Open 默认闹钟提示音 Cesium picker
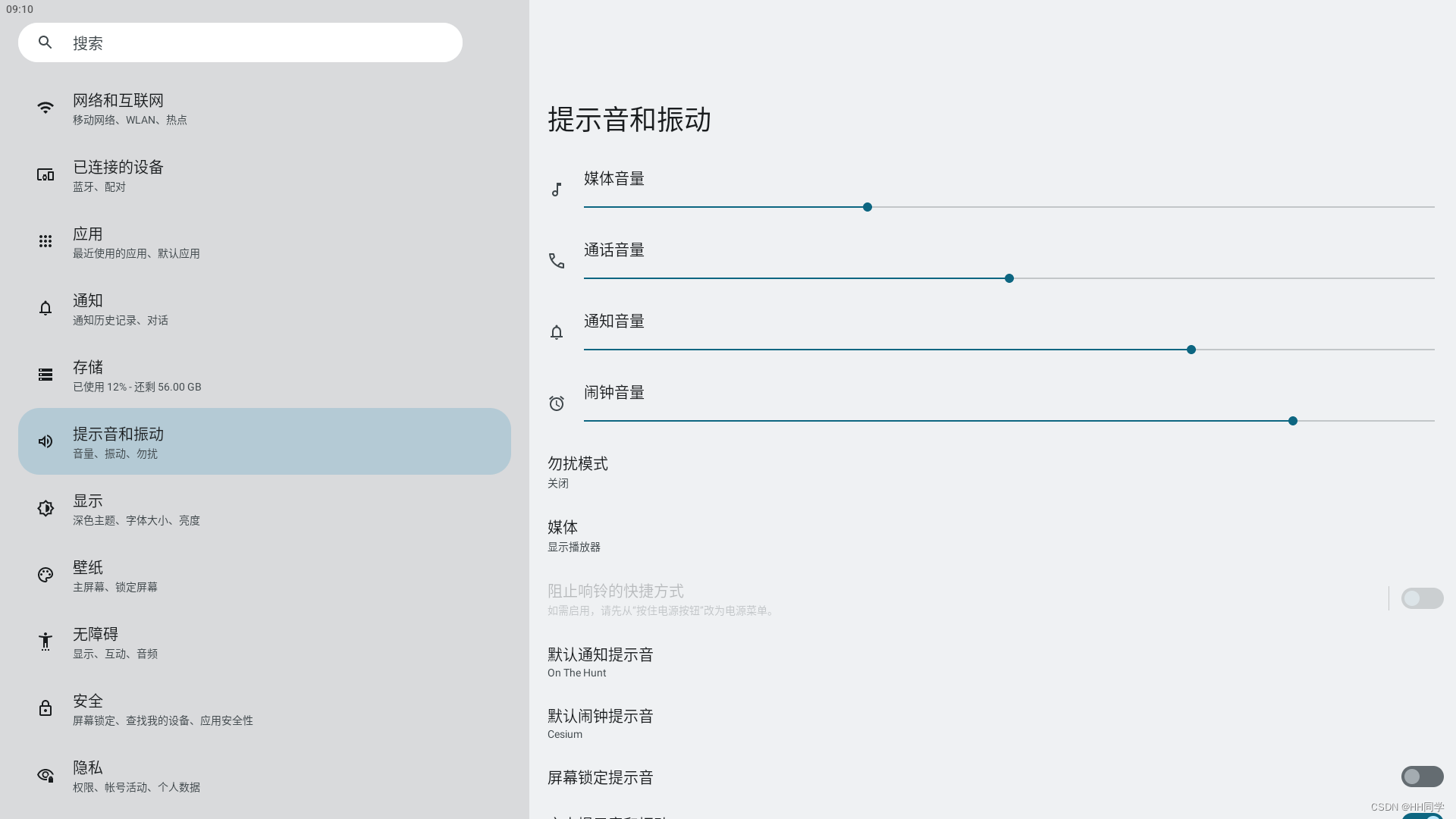Image resolution: width=1456 pixels, height=819 pixels. [600, 723]
